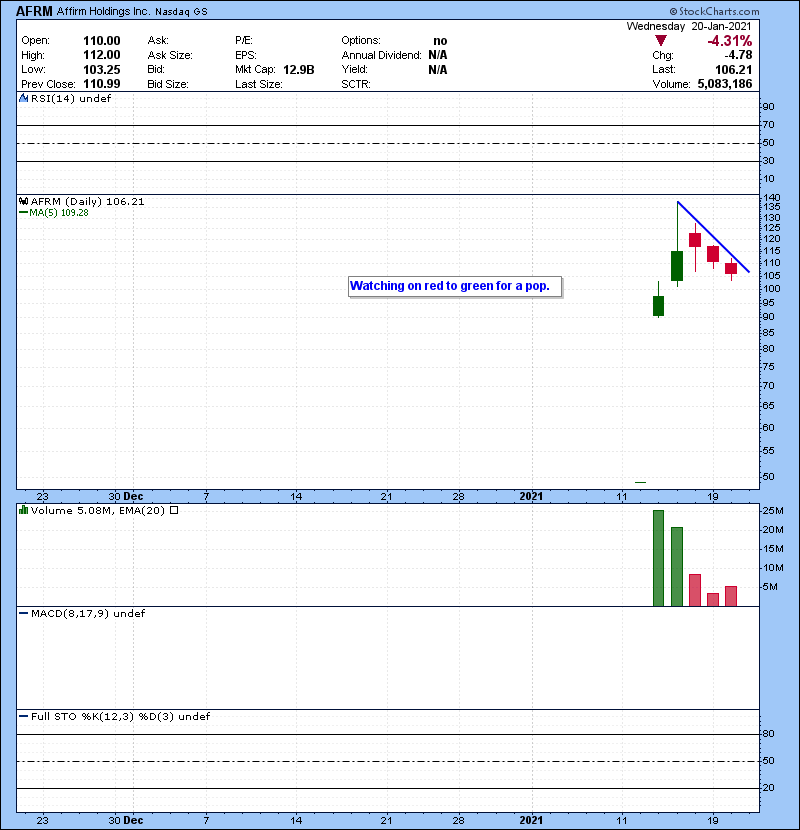The image size is (800, 830).
Task: Click the Low value 103.25
Action: tap(102, 70)
